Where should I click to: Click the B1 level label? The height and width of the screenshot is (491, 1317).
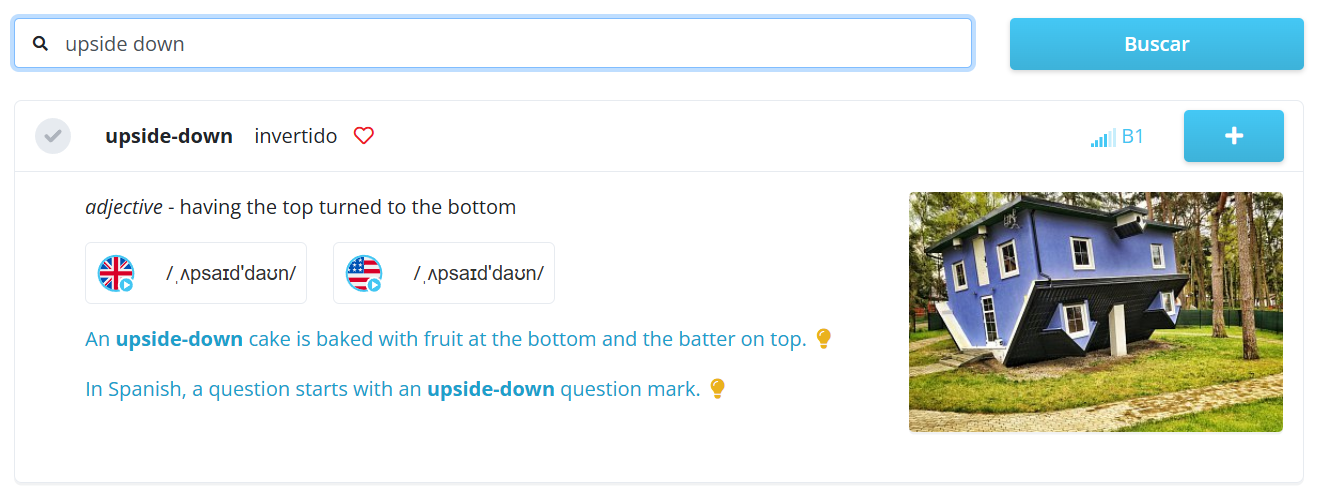click(x=1133, y=137)
